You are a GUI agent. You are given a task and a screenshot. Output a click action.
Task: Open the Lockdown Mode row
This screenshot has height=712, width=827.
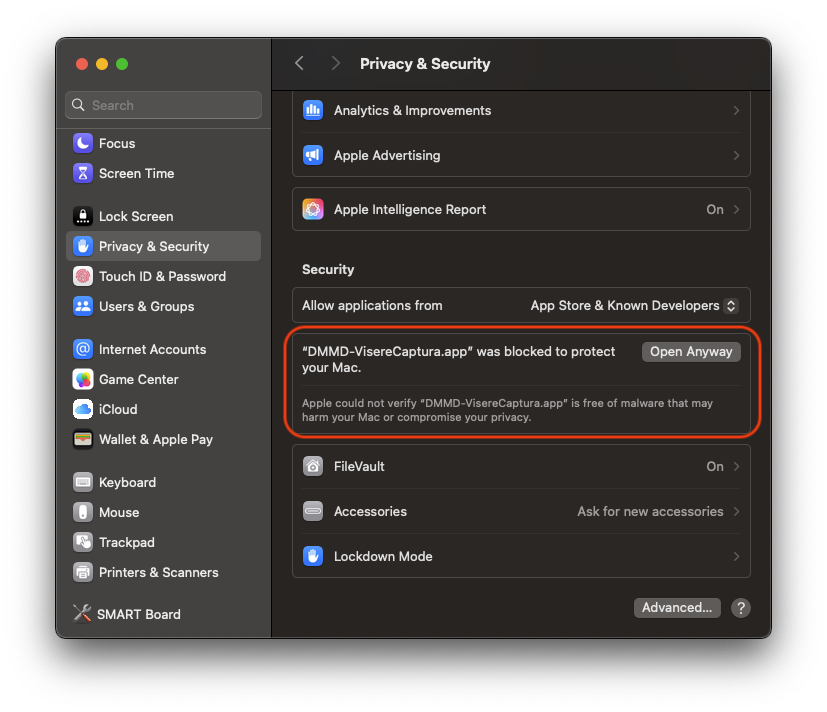(x=521, y=556)
